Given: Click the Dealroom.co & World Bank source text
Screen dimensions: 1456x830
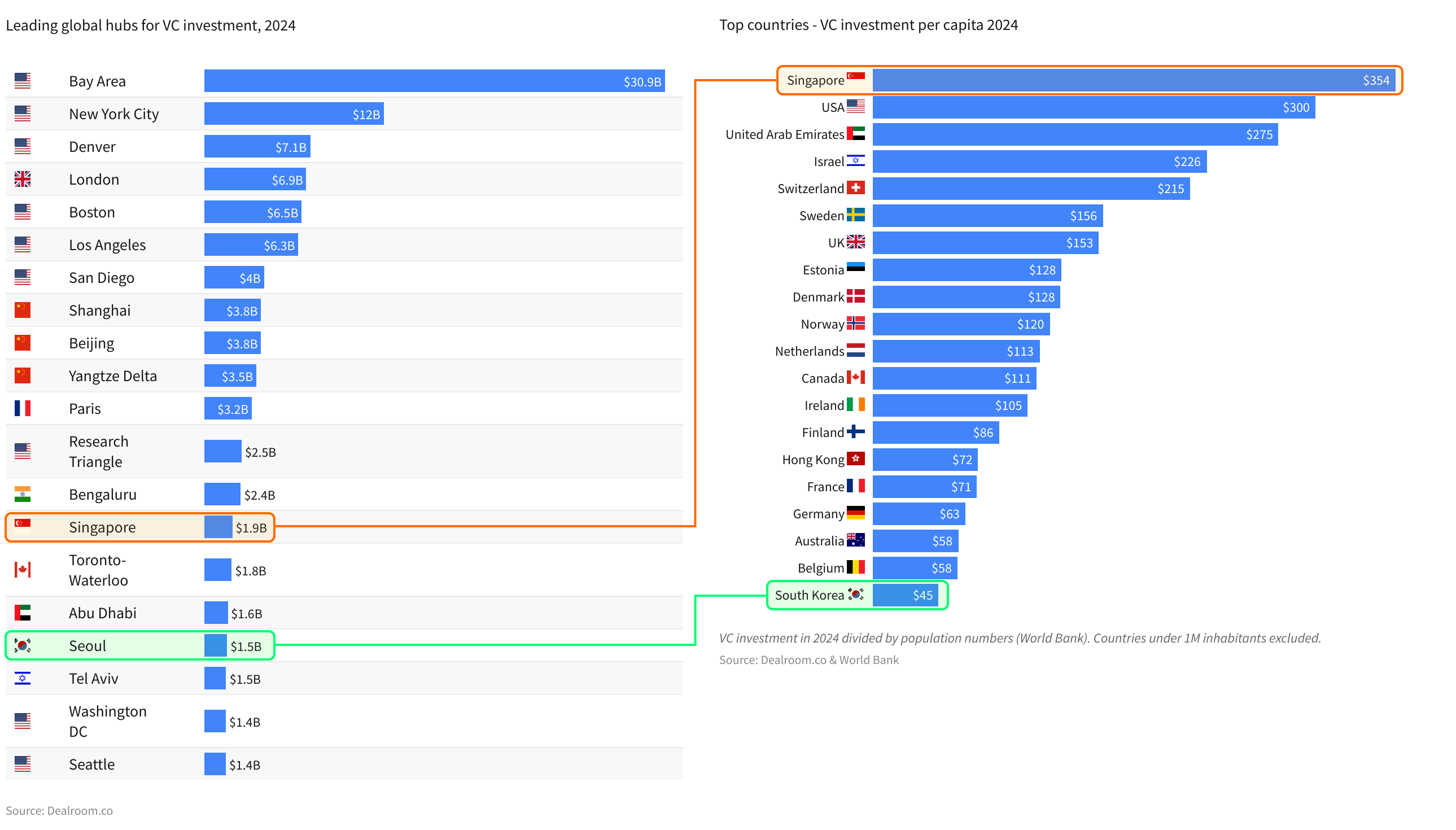Looking at the screenshot, I should coord(808,660).
